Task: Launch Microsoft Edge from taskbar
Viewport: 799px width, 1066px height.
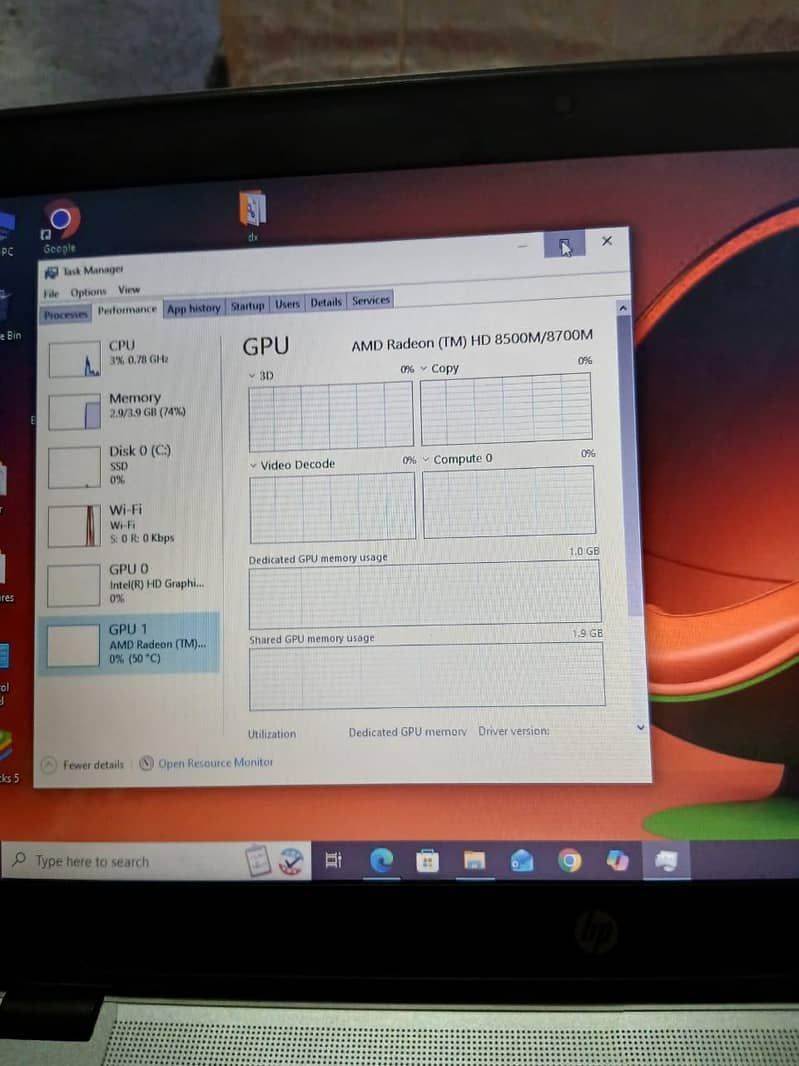Action: 381,861
